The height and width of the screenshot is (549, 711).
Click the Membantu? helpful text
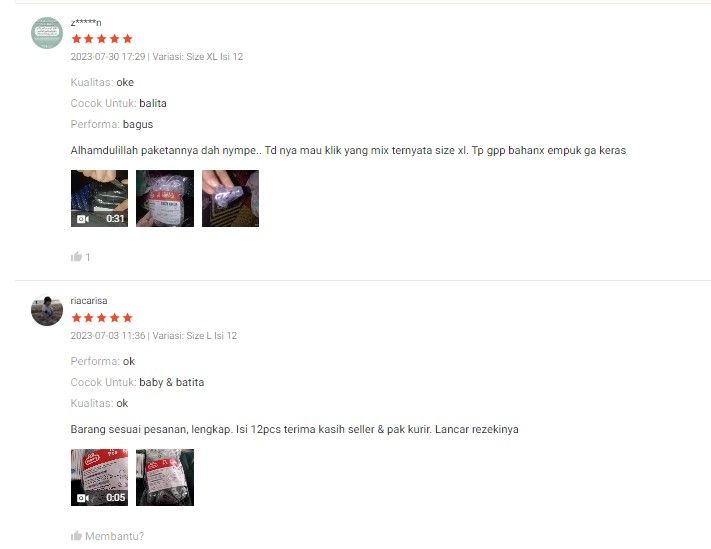pos(114,536)
